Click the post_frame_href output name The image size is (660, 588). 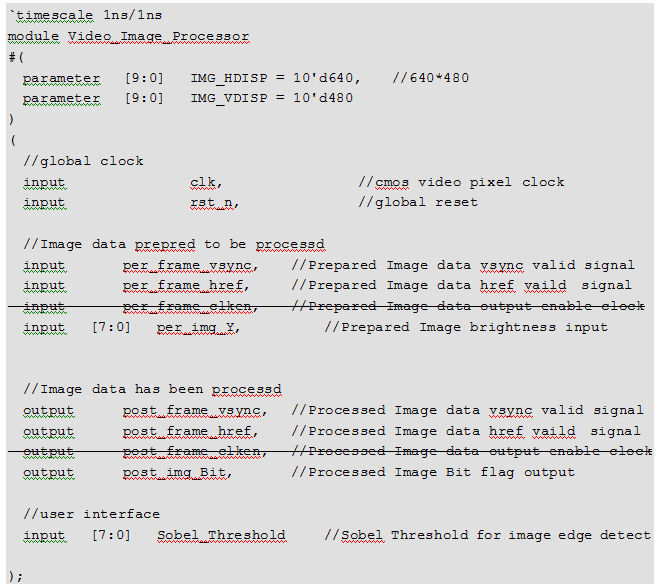tap(188, 431)
